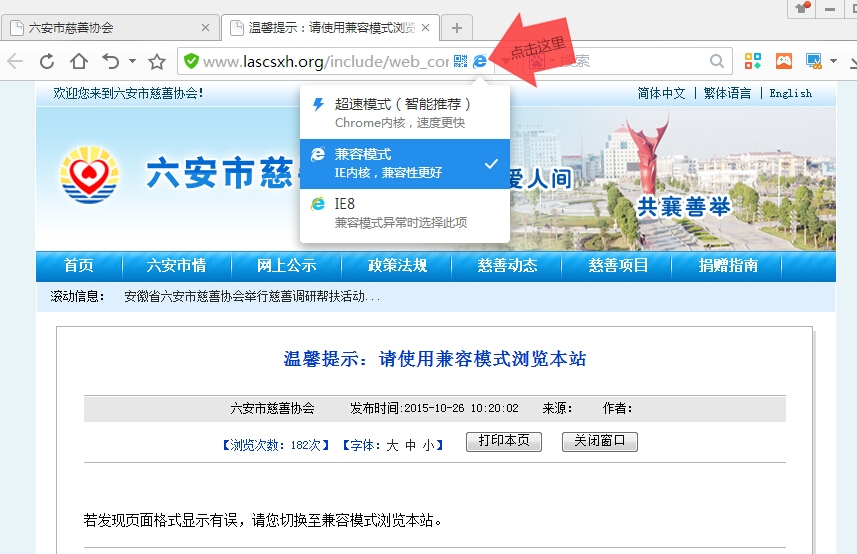Go to browser home page icon
Image resolution: width=857 pixels, height=554 pixels.
[79, 62]
